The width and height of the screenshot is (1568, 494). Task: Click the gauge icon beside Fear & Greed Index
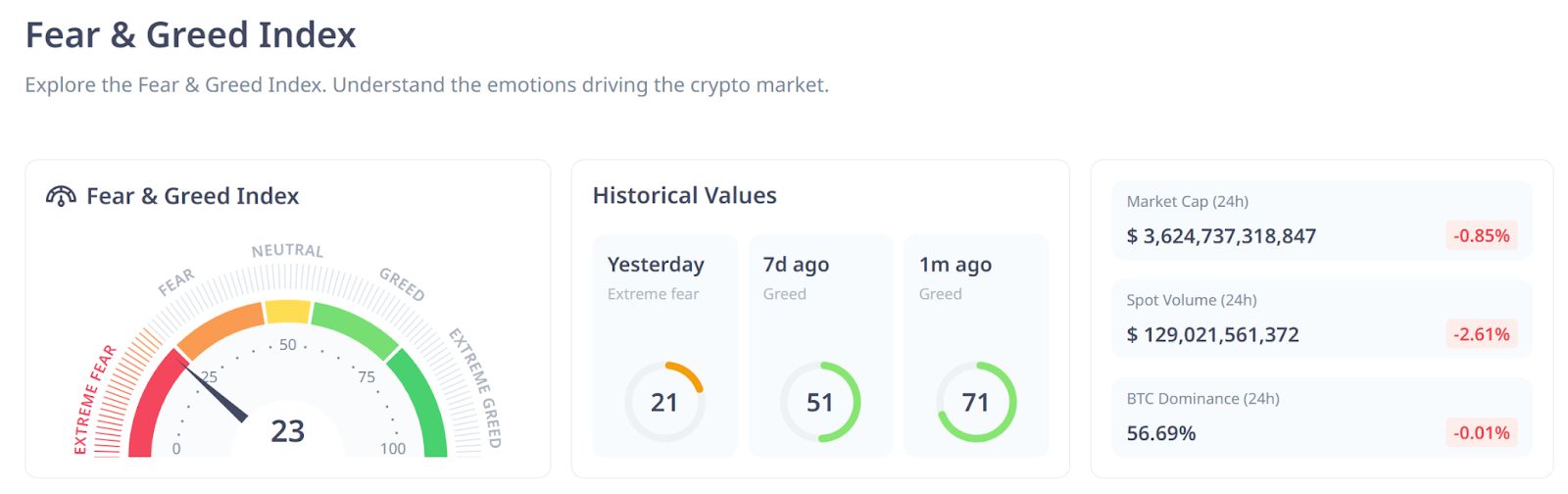point(61,196)
